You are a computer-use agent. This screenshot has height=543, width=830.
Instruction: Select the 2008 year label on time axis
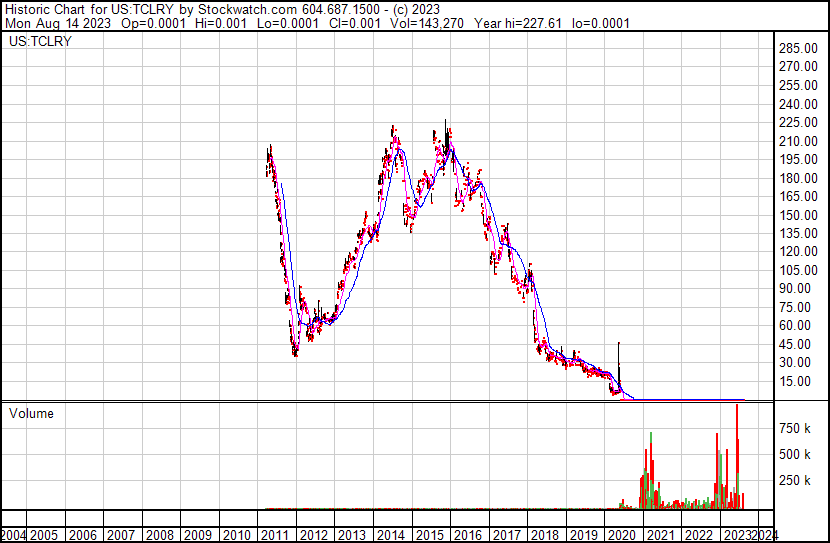159,534
